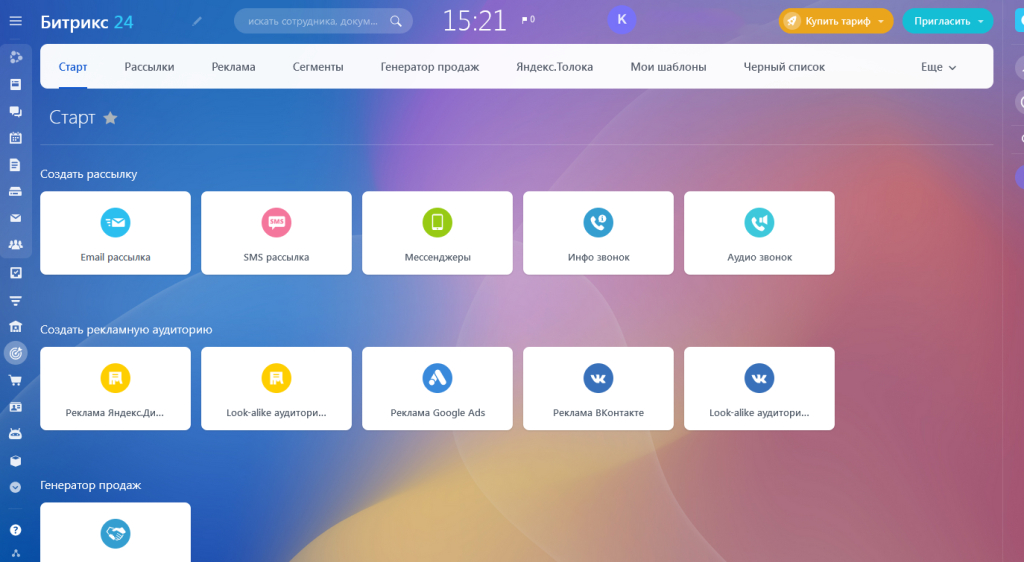The width and height of the screenshot is (1024, 562).
Task: Add Старт page to favorites star
Action: 110,117
